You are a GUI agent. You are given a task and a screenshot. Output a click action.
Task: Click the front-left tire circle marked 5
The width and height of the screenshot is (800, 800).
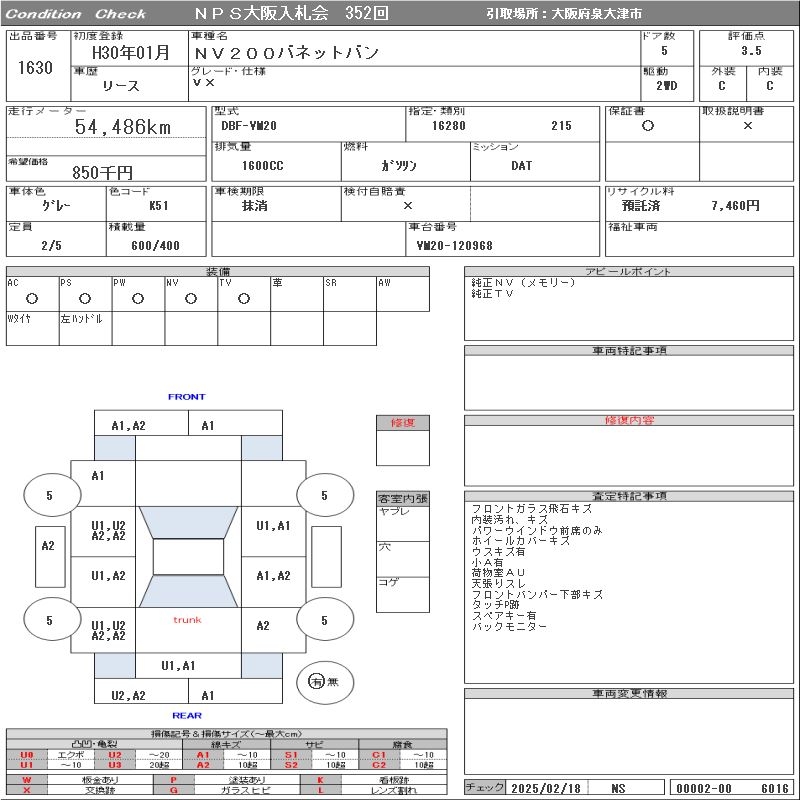point(50,496)
